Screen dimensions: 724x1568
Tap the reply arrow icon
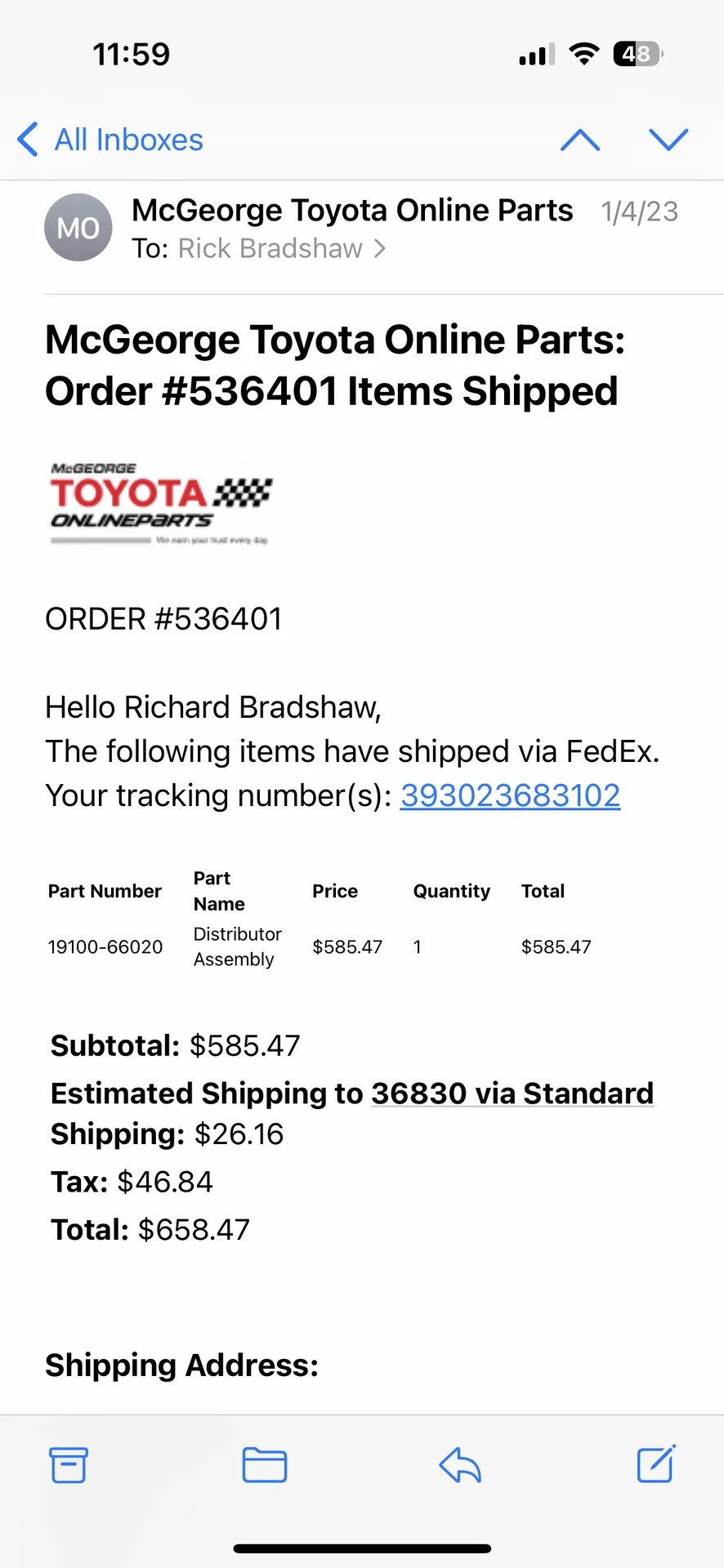click(x=460, y=1465)
